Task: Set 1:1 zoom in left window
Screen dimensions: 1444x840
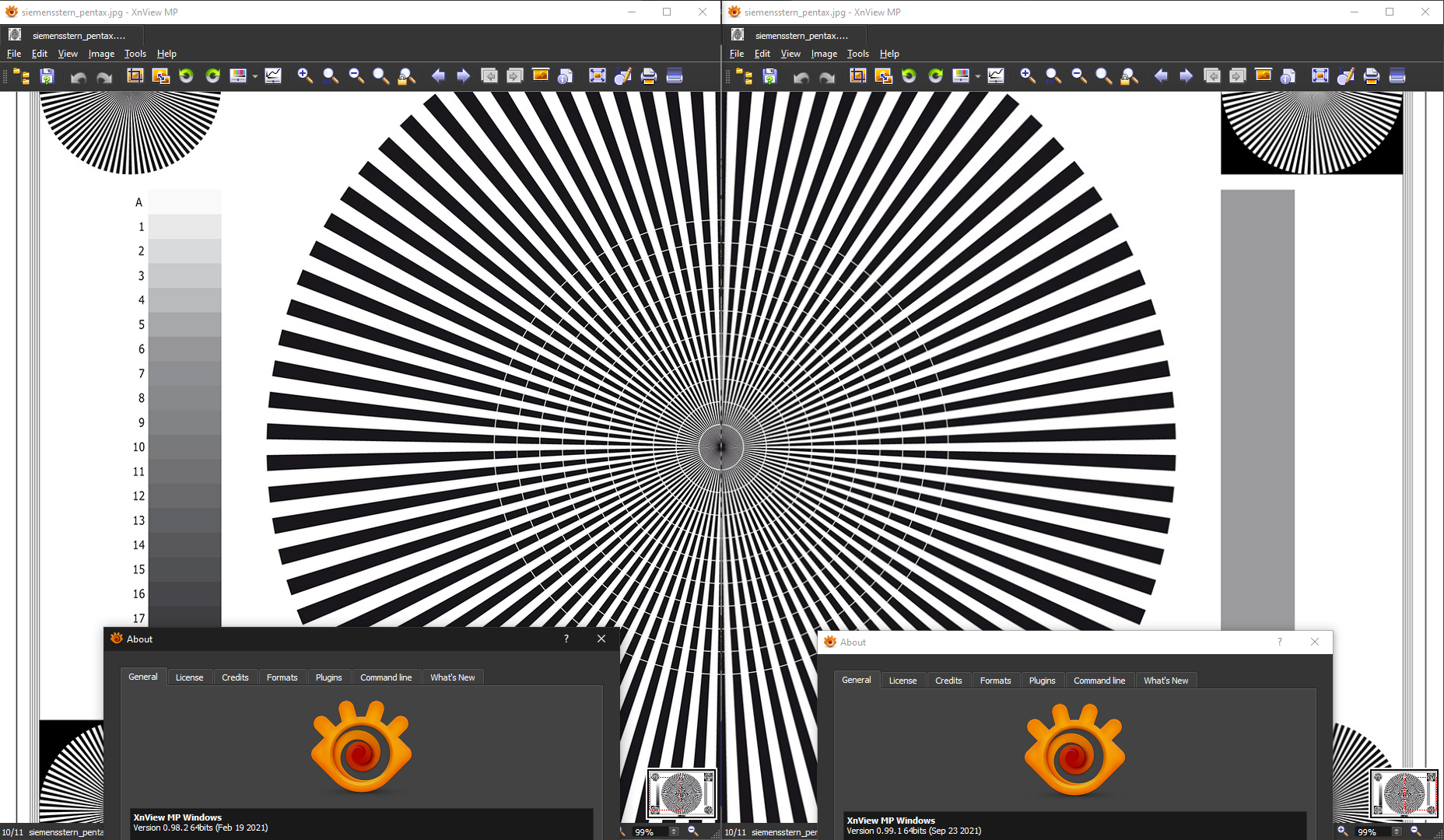Action: pos(331,75)
